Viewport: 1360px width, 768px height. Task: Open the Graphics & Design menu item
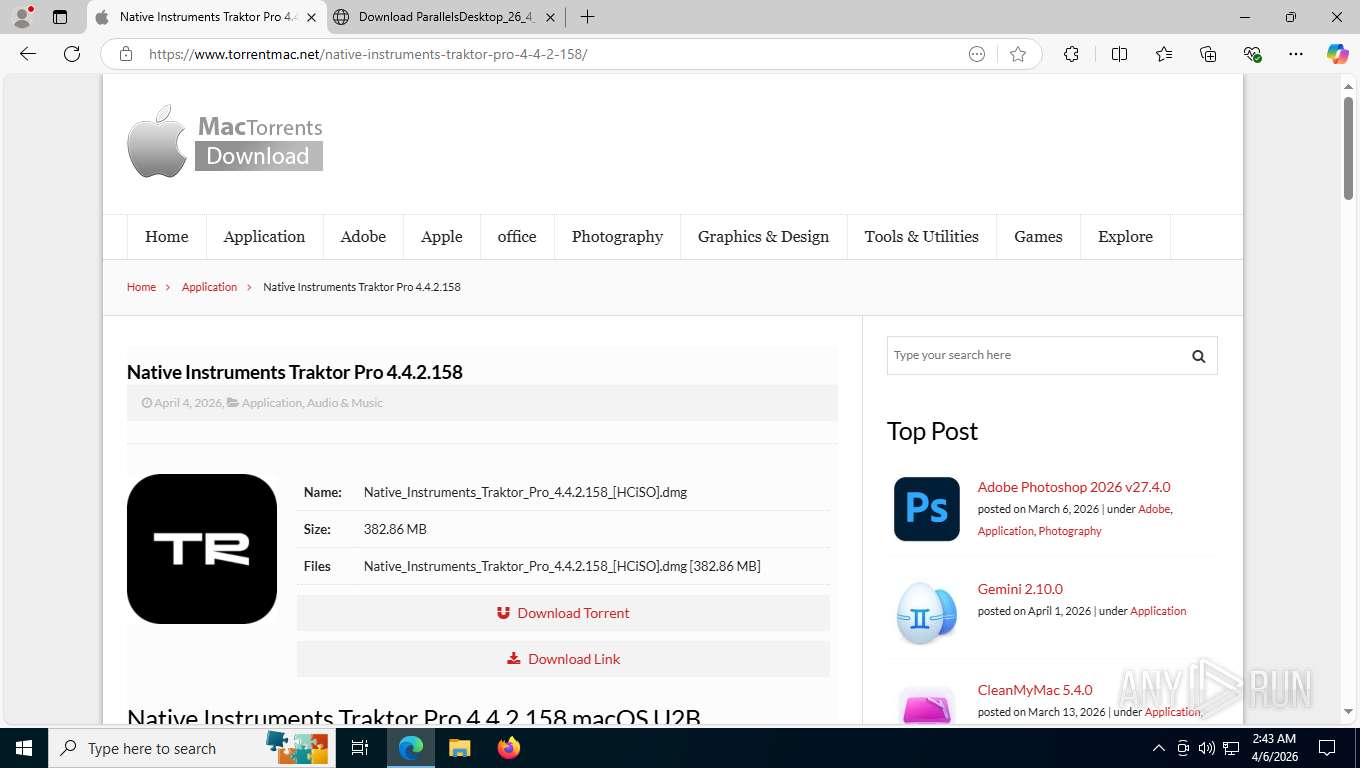tap(763, 237)
